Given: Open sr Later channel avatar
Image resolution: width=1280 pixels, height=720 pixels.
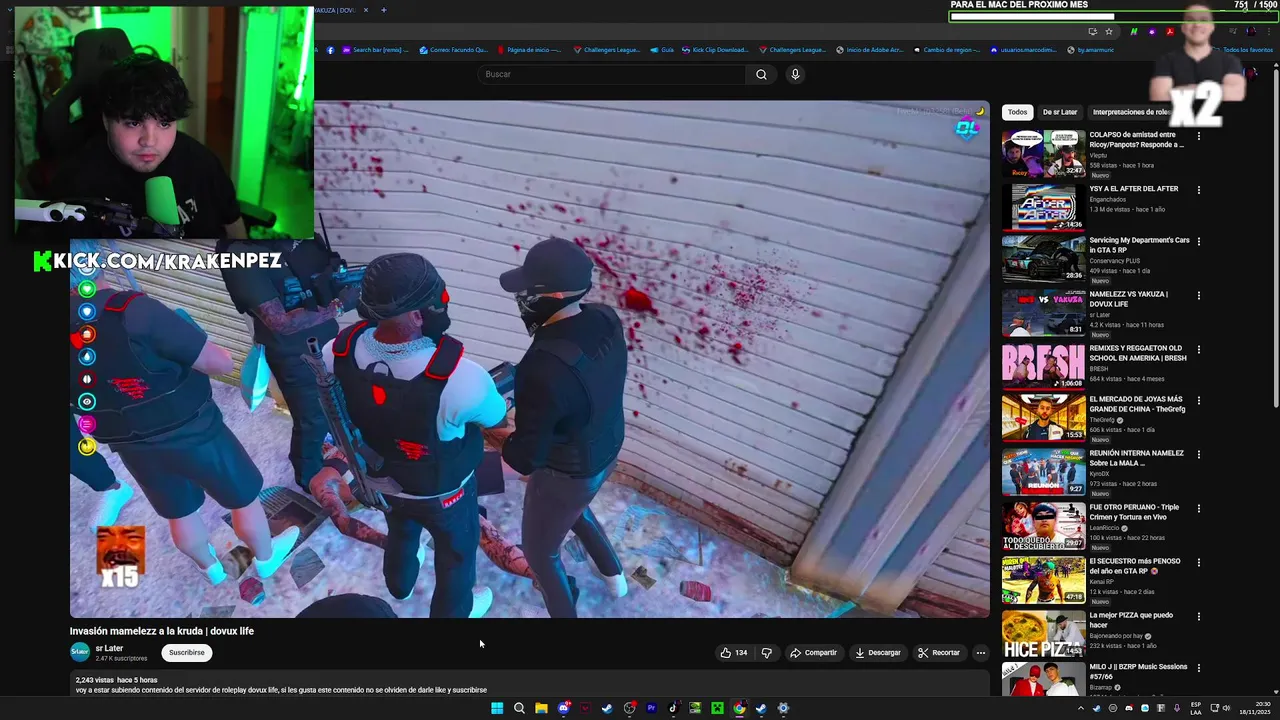Looking at the screenshot, I should click(x=80, y=652).
